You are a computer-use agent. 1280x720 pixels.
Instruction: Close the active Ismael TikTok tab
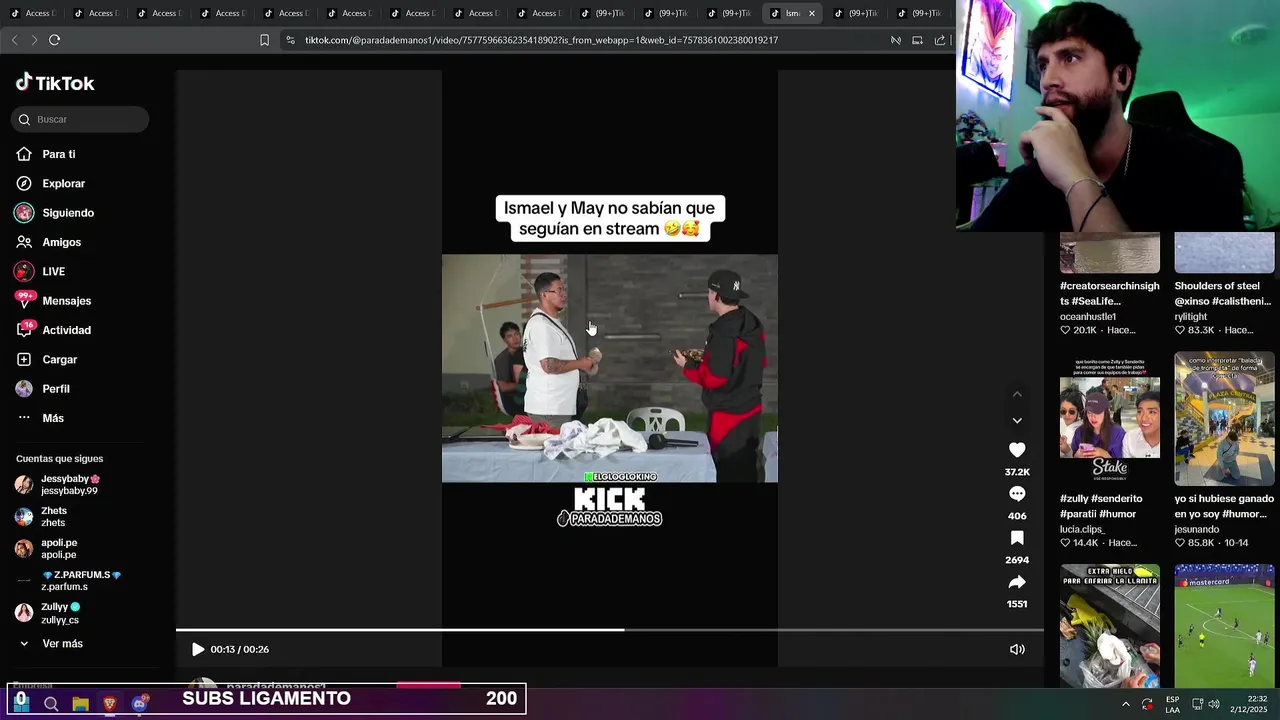click(x=812, y=13)
